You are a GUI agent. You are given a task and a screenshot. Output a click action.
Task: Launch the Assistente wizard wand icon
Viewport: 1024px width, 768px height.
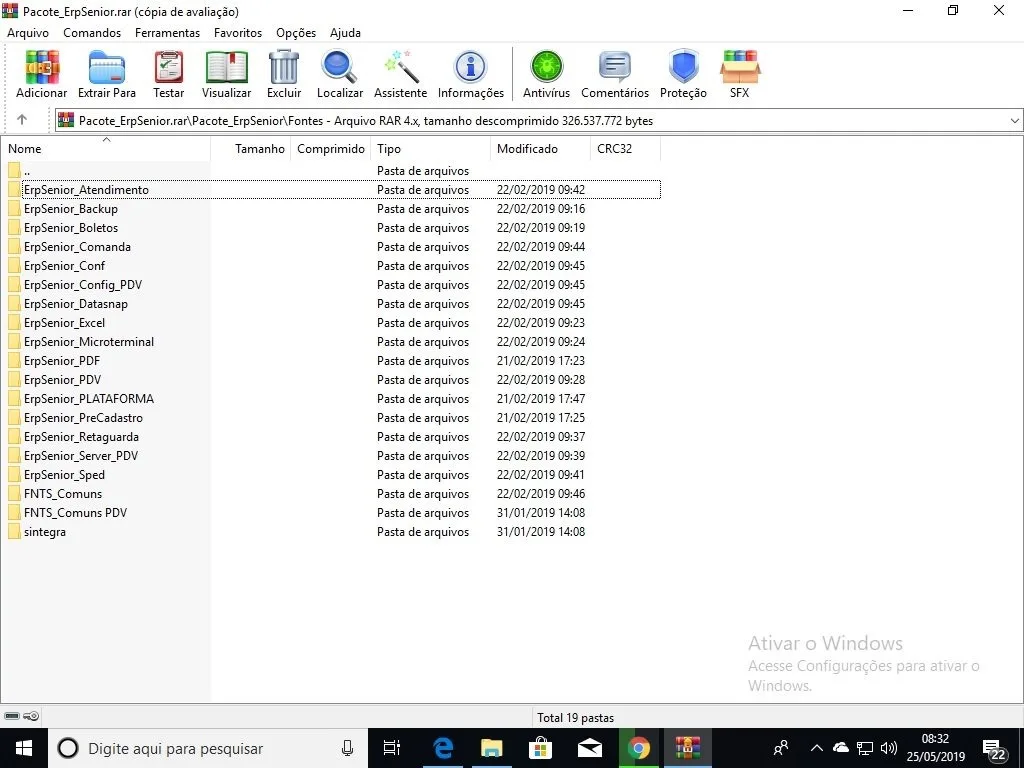click(x=400, y=74)
